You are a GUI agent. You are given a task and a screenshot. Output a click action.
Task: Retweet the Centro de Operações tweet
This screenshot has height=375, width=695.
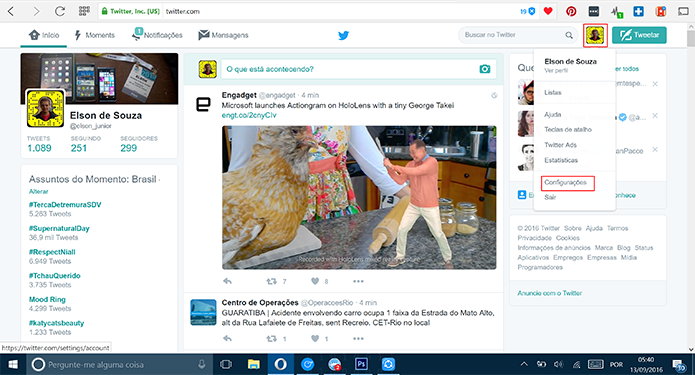tap(271, 339)
